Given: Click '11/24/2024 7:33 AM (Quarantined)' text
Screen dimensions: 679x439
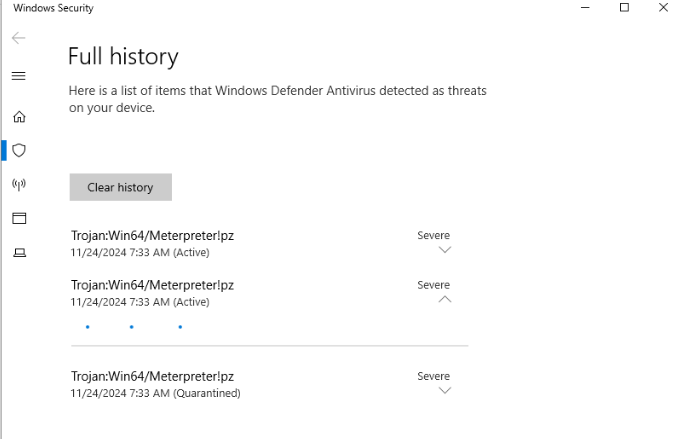Looking at the screenshot, I should (x=155, y=393).
